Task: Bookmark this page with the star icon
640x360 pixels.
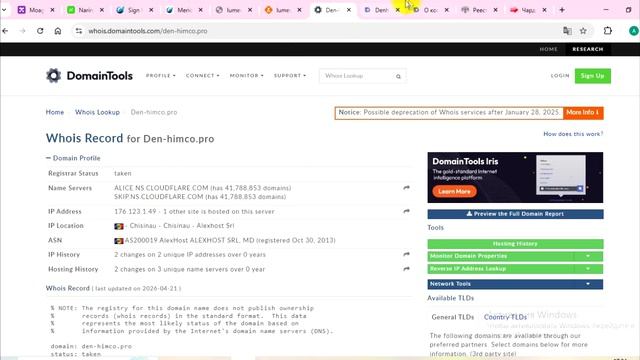Action: click(x=583, y=31)
